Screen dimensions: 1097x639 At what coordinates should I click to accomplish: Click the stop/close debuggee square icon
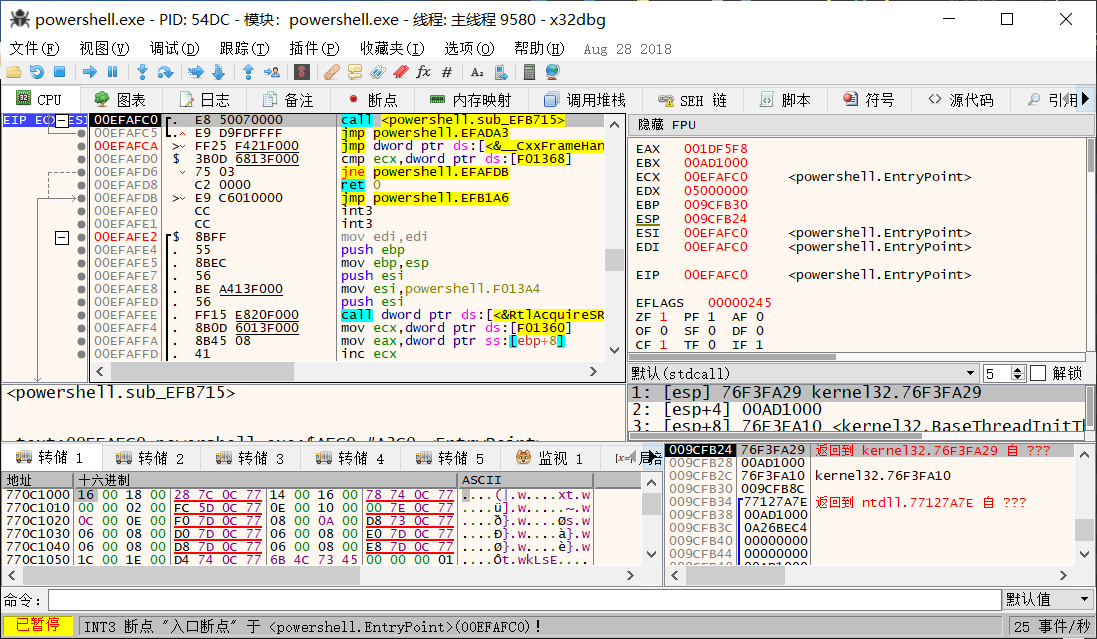coord(59,72)
